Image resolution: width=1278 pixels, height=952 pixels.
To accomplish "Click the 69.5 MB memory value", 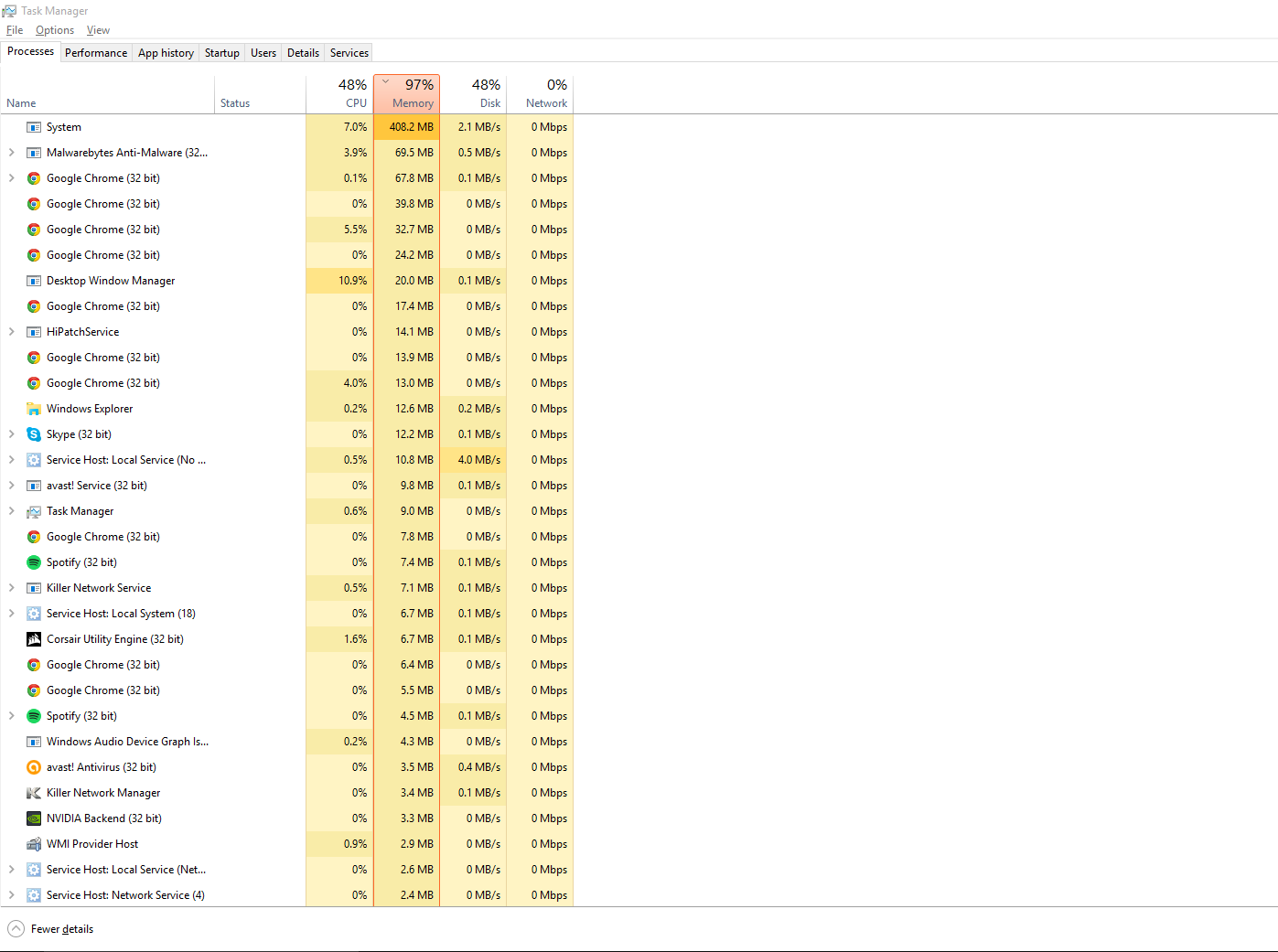I will [414, 153].
